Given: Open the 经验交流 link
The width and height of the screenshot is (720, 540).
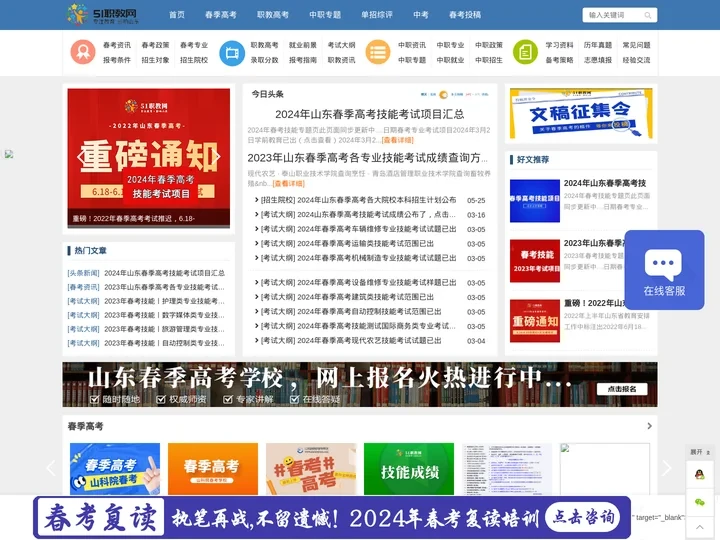Looking at the screenshot, I should point(636,60).
